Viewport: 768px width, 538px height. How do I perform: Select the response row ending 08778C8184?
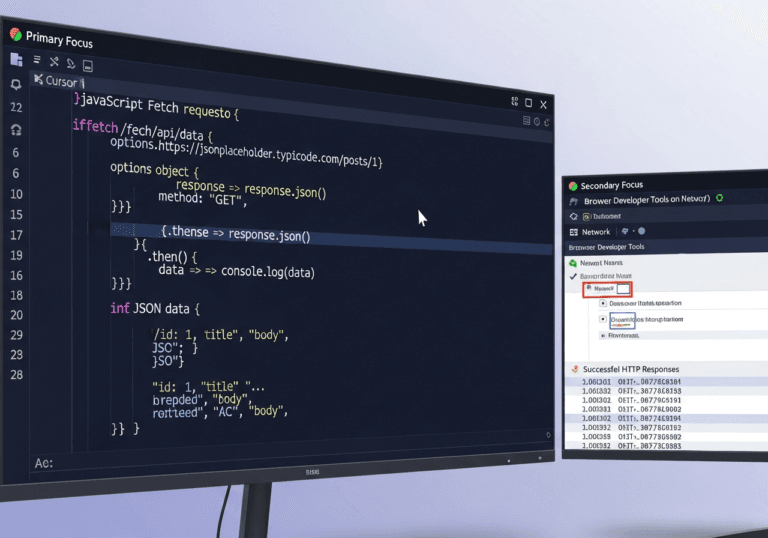click(666, 381)
